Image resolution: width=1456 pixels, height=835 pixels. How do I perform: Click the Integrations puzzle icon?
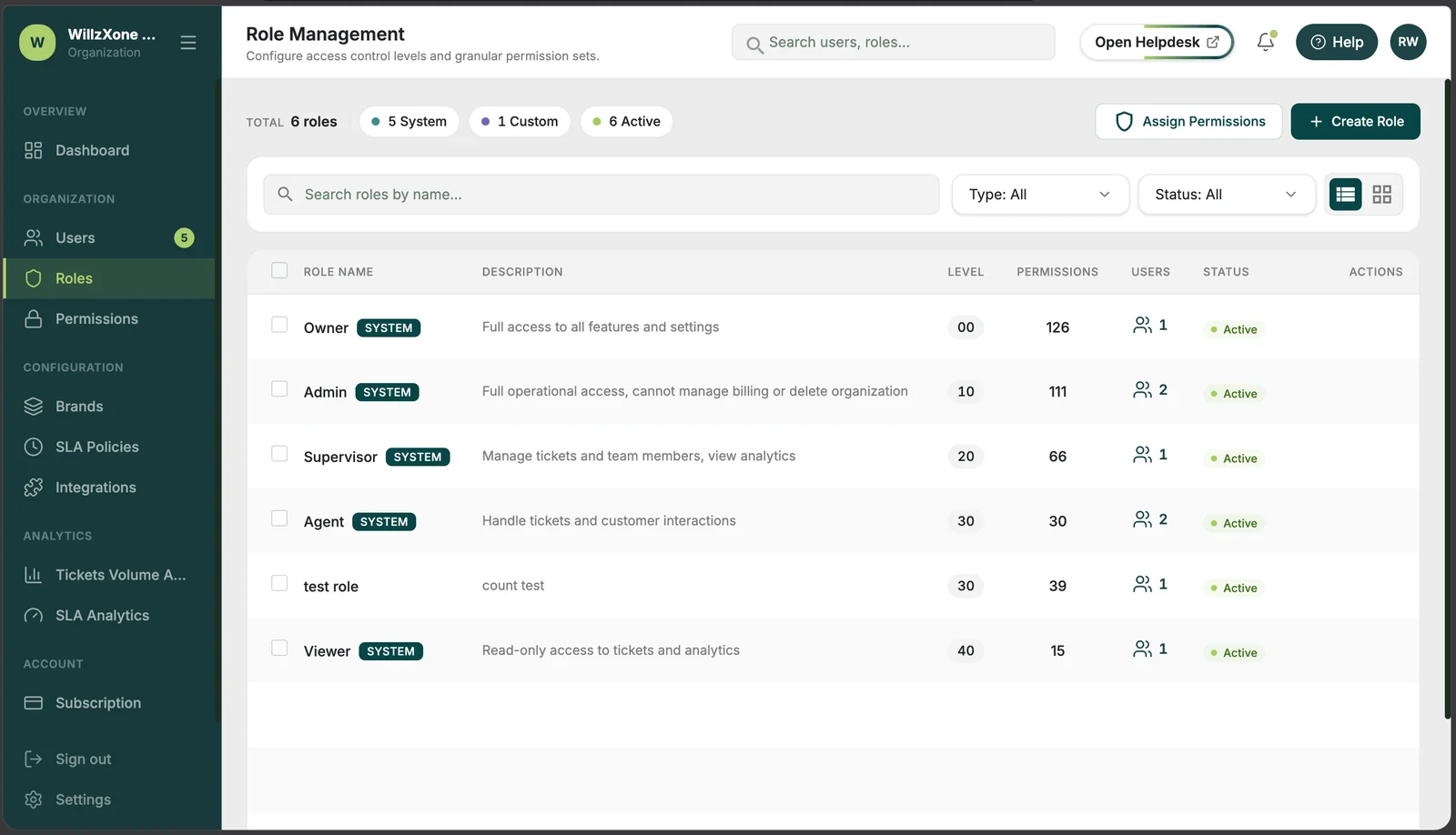pos(34,488)
